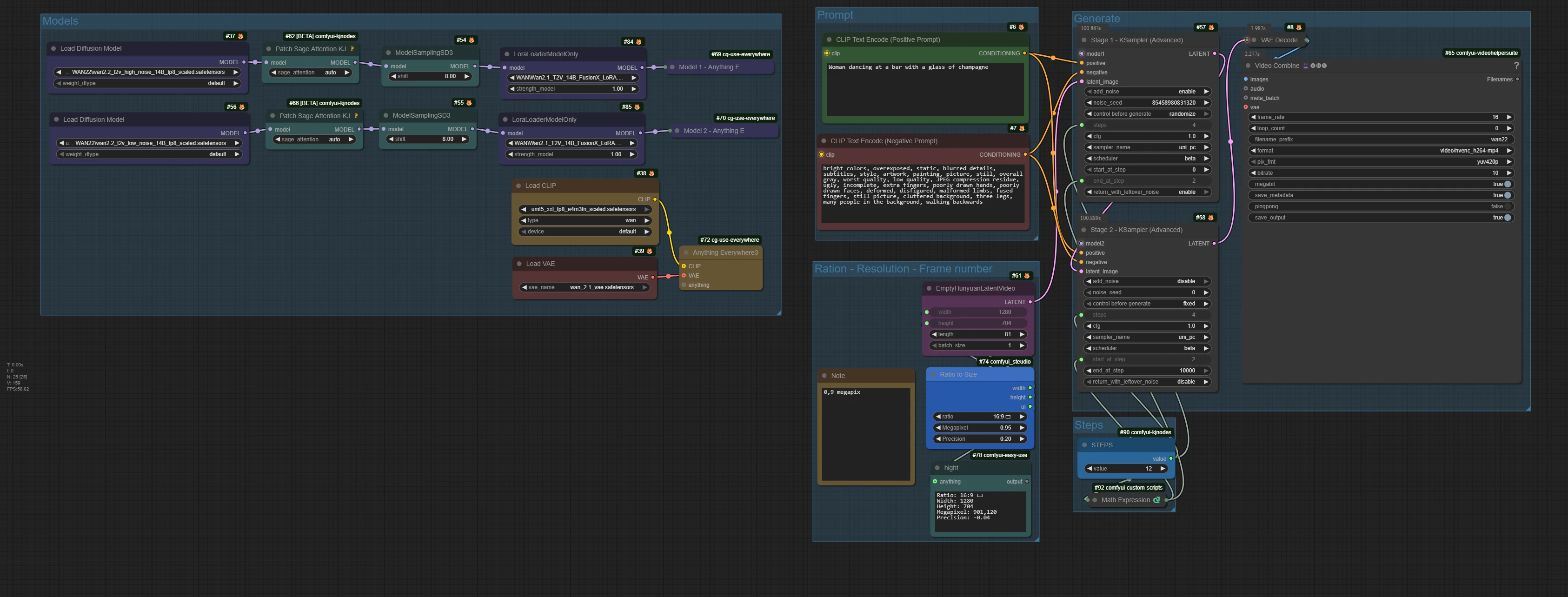
Task: Disable the megabit toggle
Action: [x=1507, y=185]
